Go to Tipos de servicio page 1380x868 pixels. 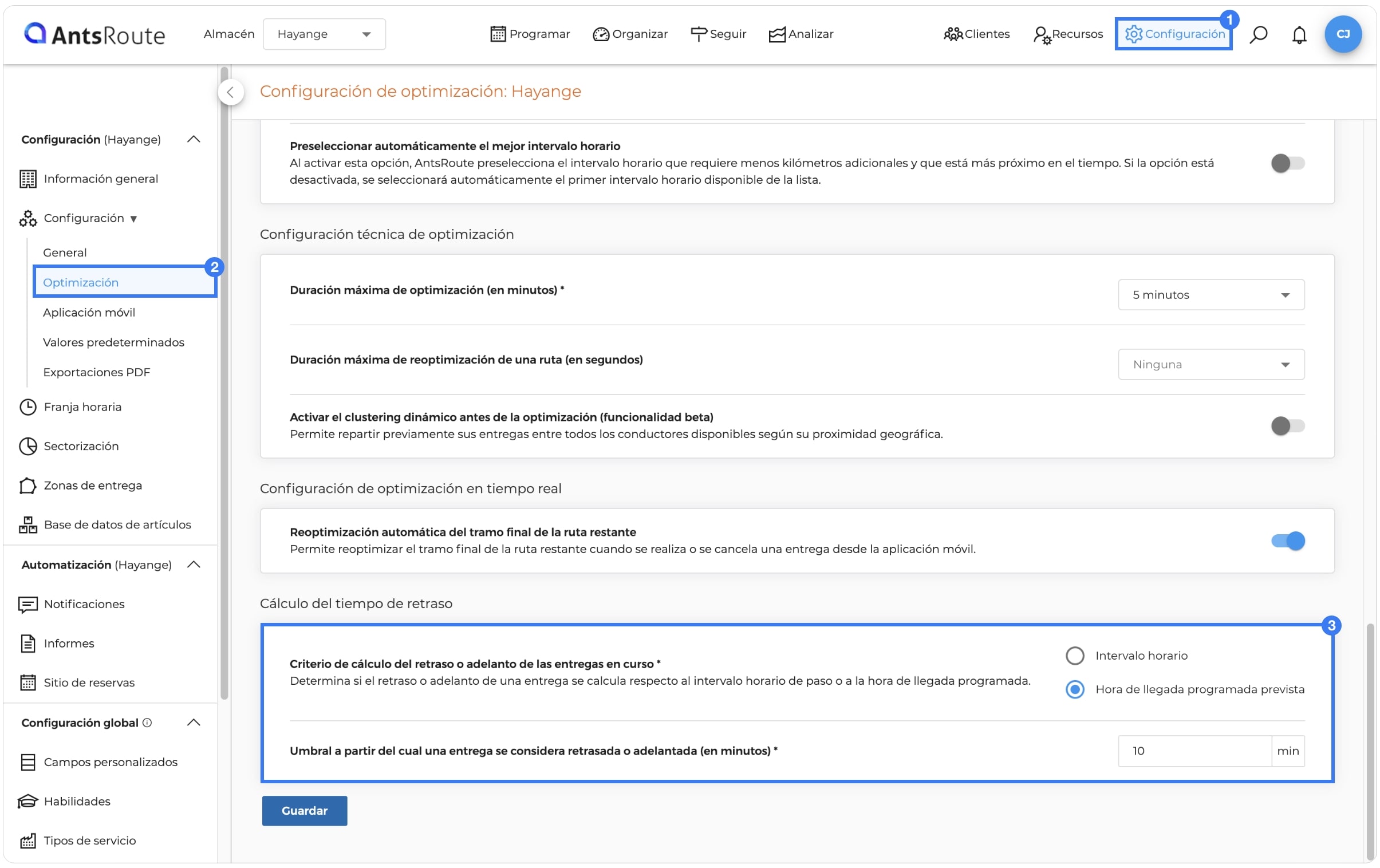89,841
